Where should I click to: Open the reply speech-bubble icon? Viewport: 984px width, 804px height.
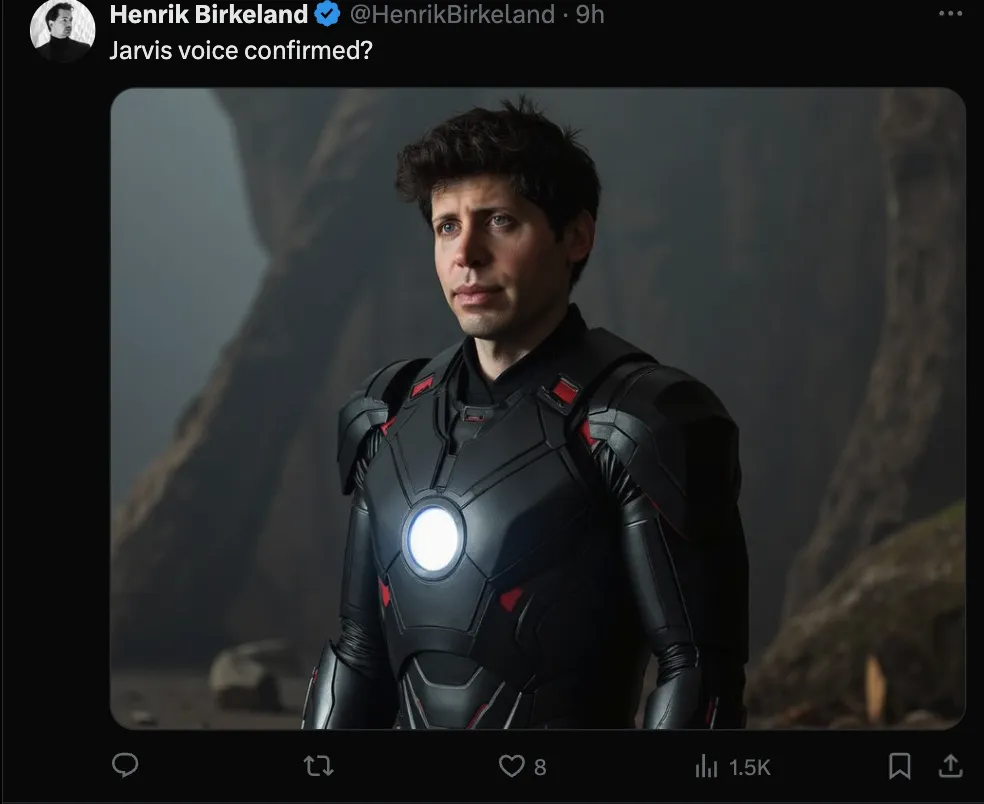pyautogui.click(x=125, y=765)
